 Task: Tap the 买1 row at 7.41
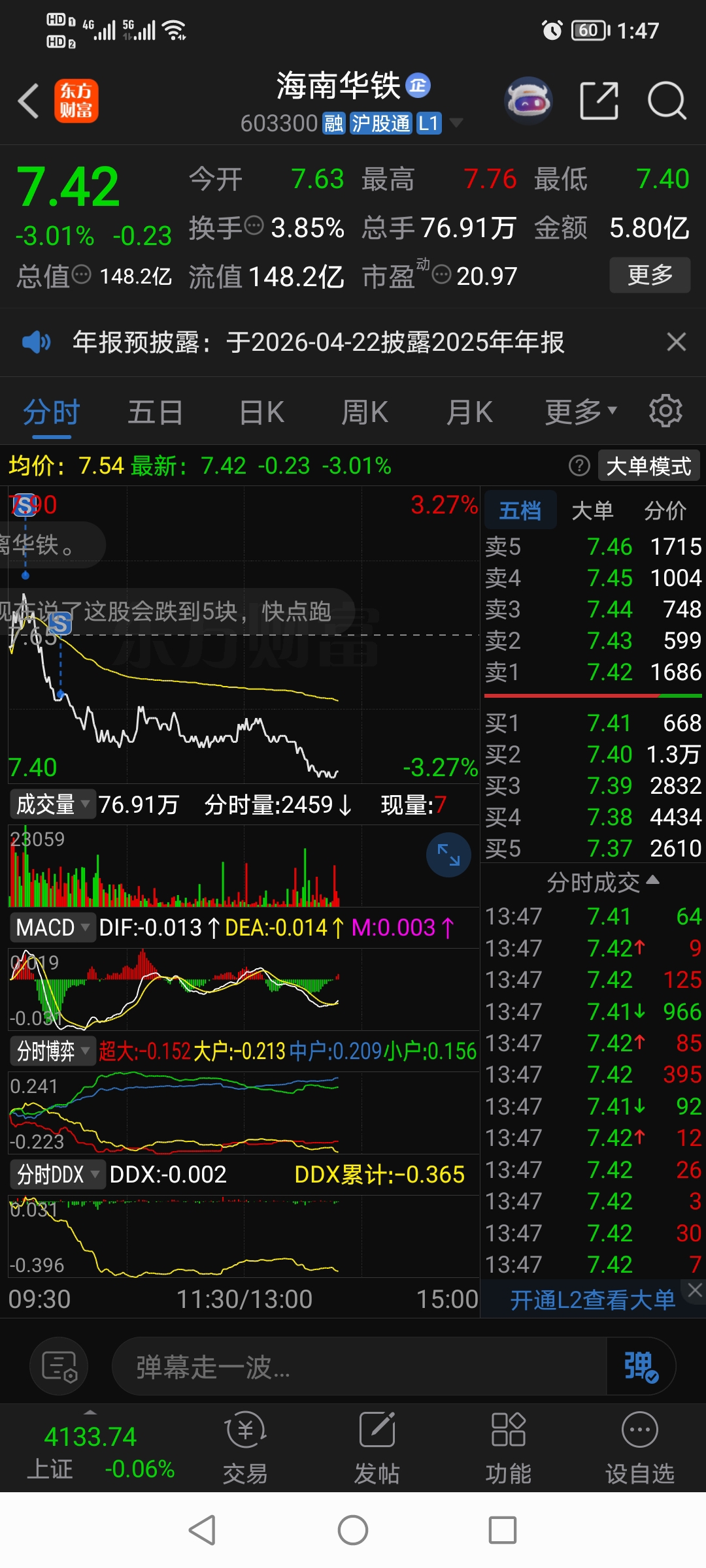(x=593, y=723)
